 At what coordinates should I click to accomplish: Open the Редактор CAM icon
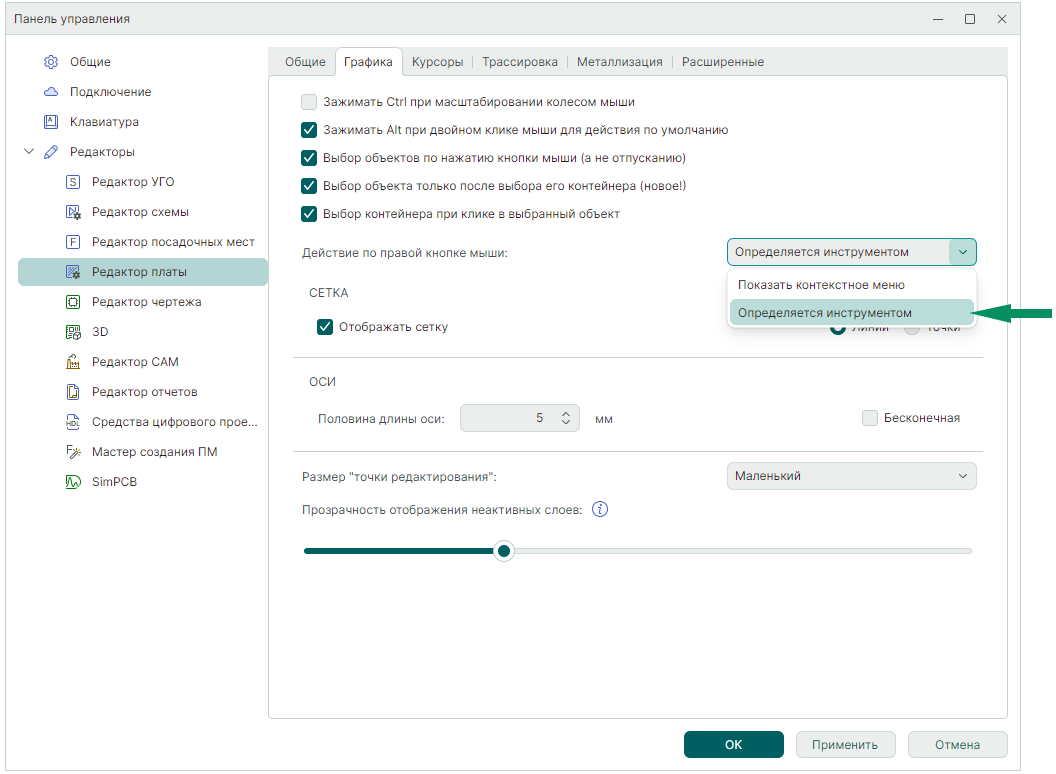(73, 362)
